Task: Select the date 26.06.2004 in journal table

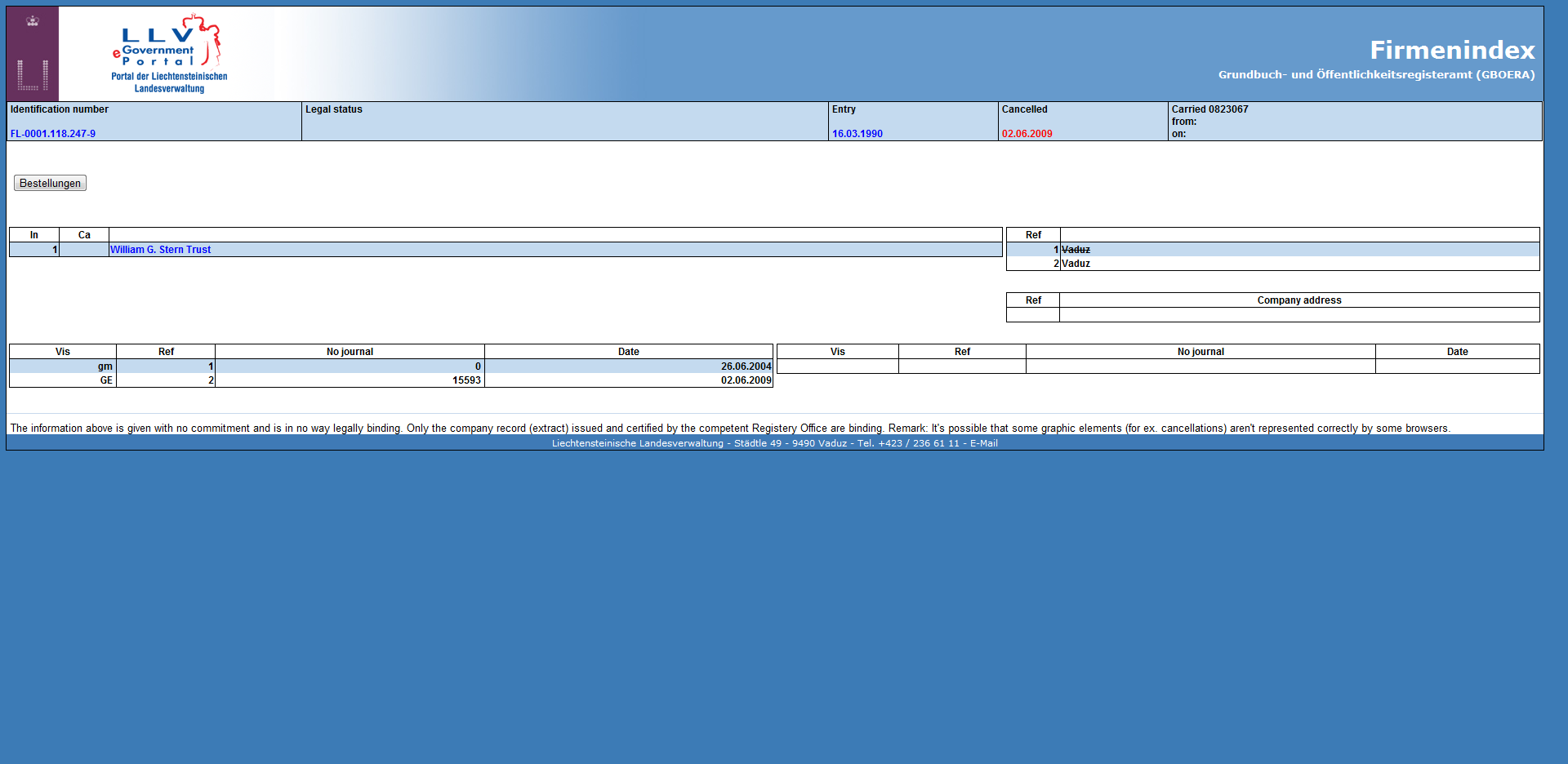Action: pyautogui.click(x=746, y=366)
